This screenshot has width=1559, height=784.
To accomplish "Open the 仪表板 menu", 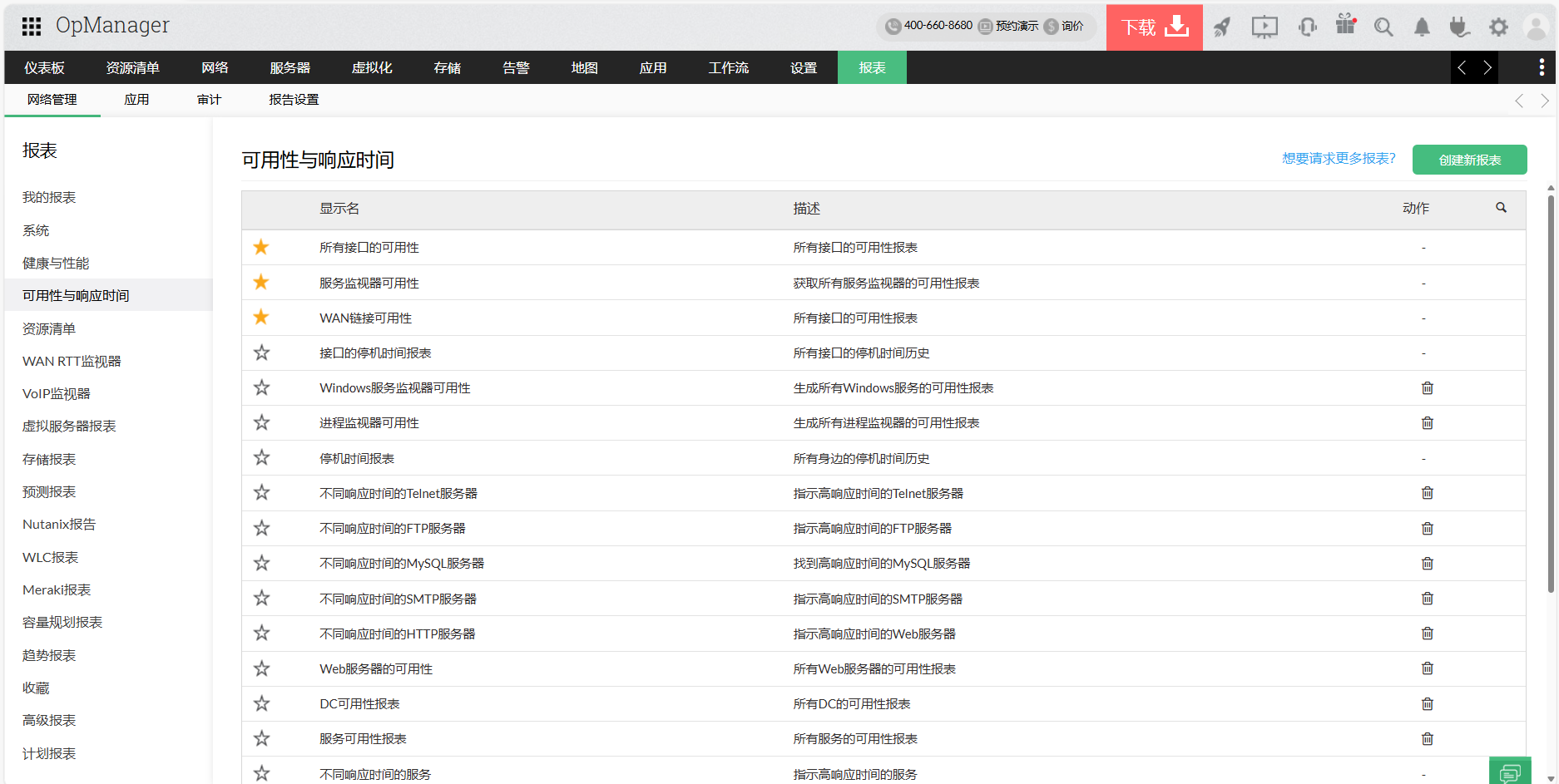I will 45,68.
